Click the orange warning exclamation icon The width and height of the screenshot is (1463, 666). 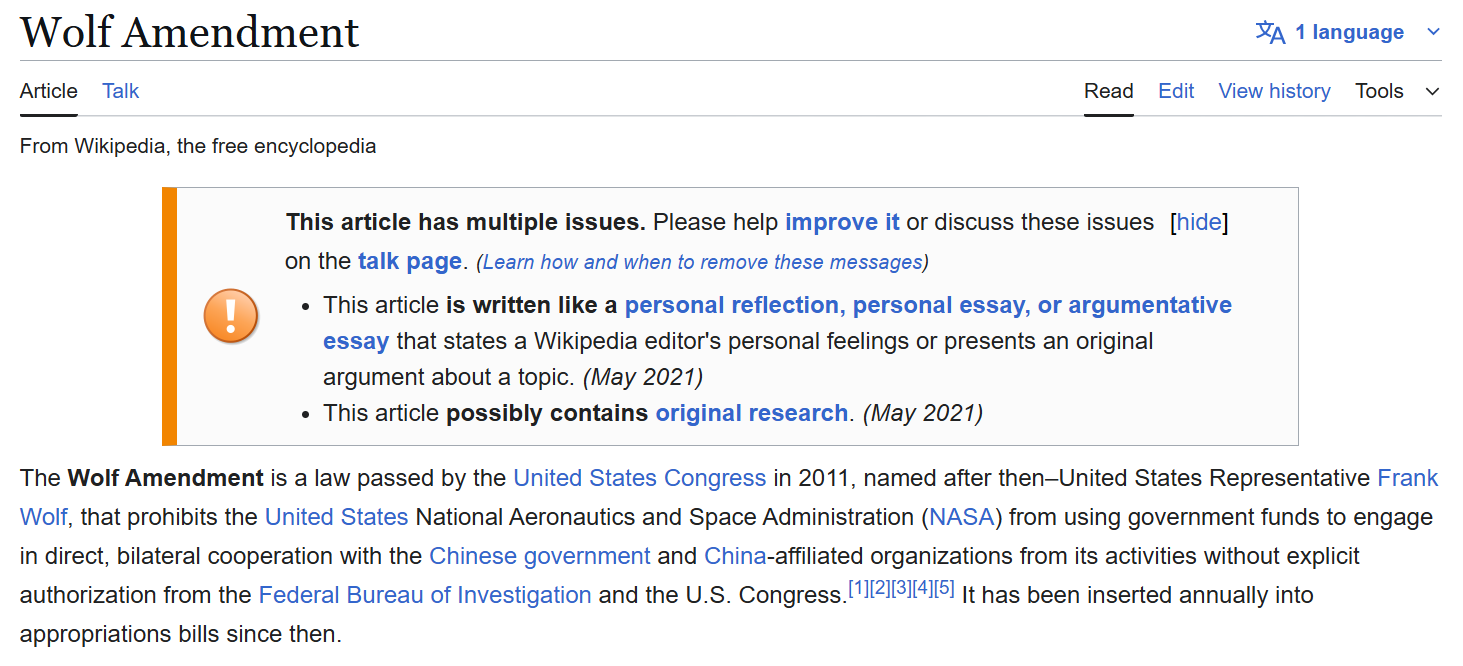pyautogui.click(x=231, y=316)
